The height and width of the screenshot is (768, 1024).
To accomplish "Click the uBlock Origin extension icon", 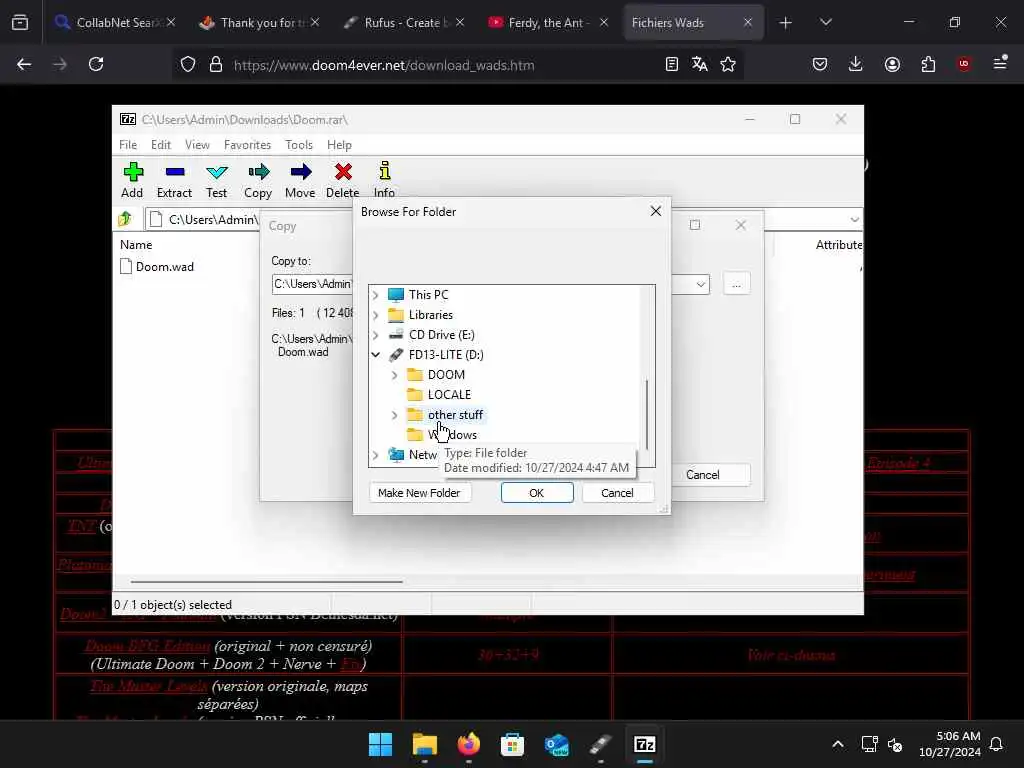I will pyautogui.click(x=964, y=64).
